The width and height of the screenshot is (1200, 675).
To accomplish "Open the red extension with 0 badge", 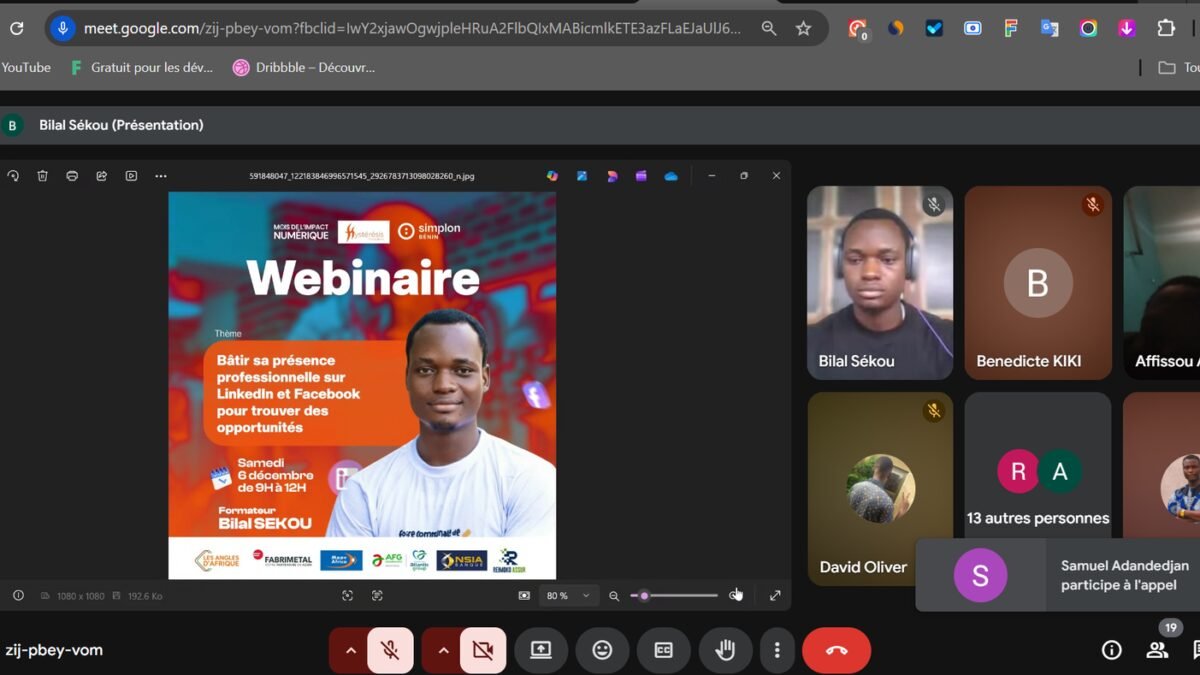I will (857, 29).
